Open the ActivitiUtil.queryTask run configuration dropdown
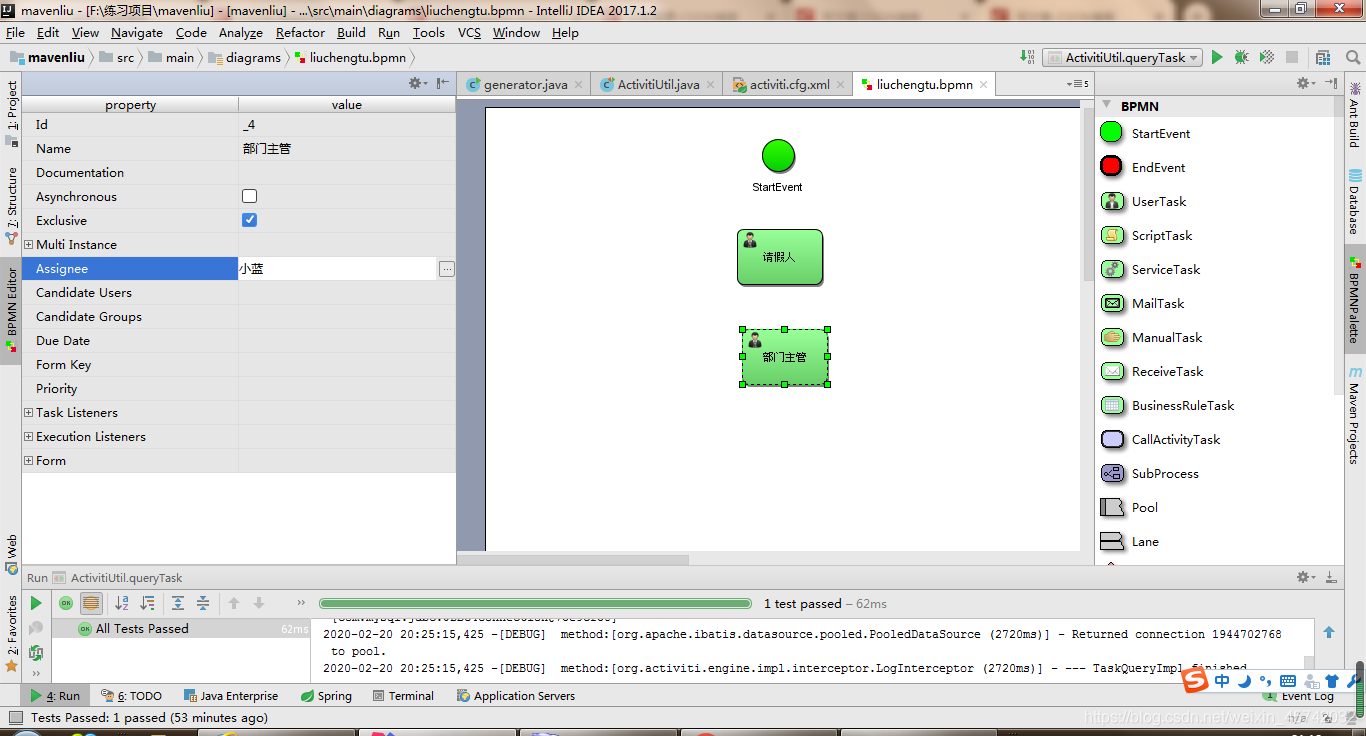 [1122, 57]
